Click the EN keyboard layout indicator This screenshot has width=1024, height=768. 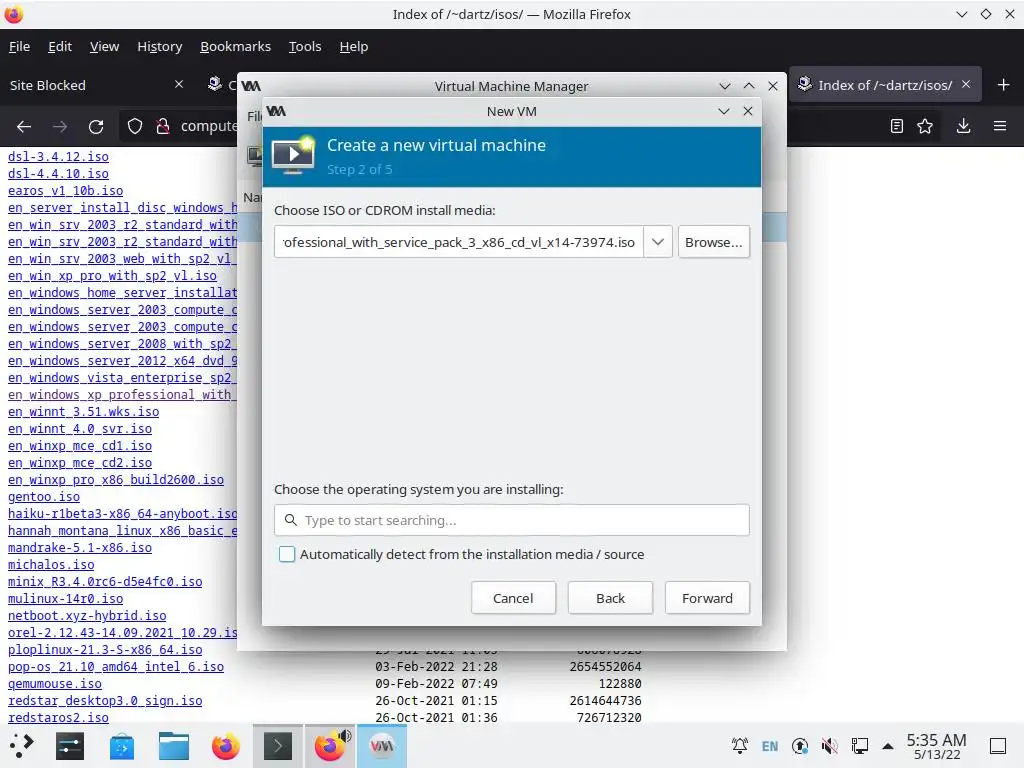pos(770,746)
